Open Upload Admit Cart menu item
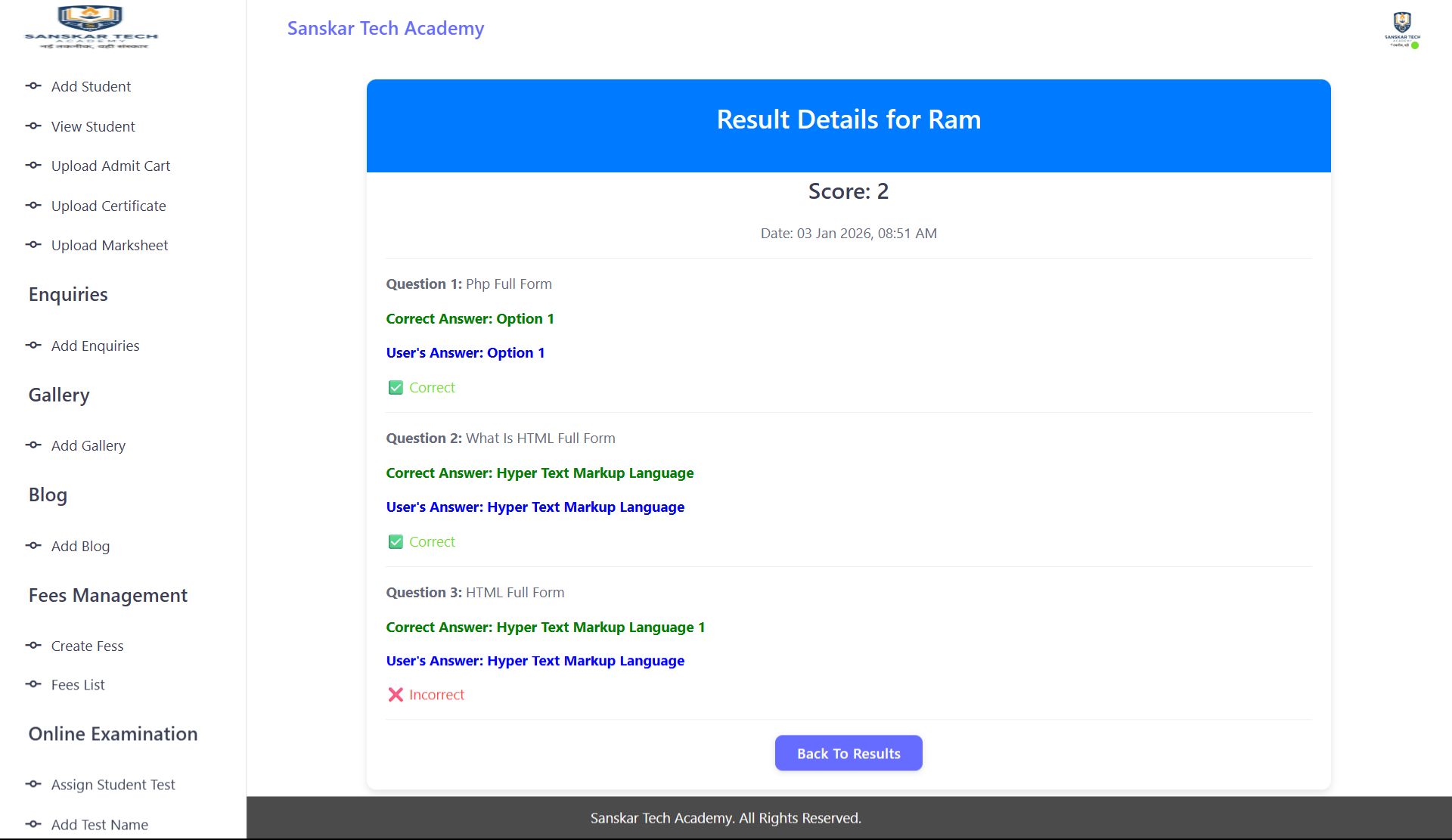 click(x=110, y=166)
